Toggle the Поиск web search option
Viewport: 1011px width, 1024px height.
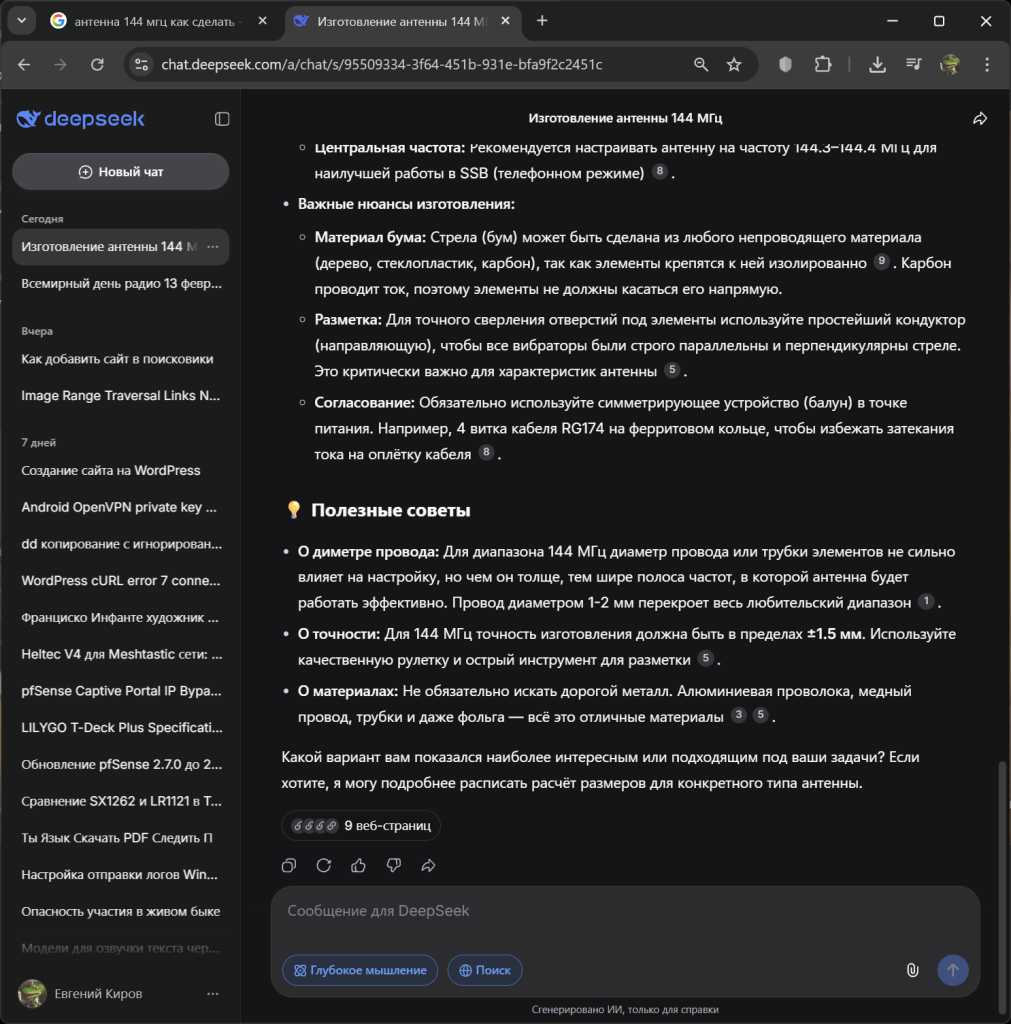click(485, 970)
